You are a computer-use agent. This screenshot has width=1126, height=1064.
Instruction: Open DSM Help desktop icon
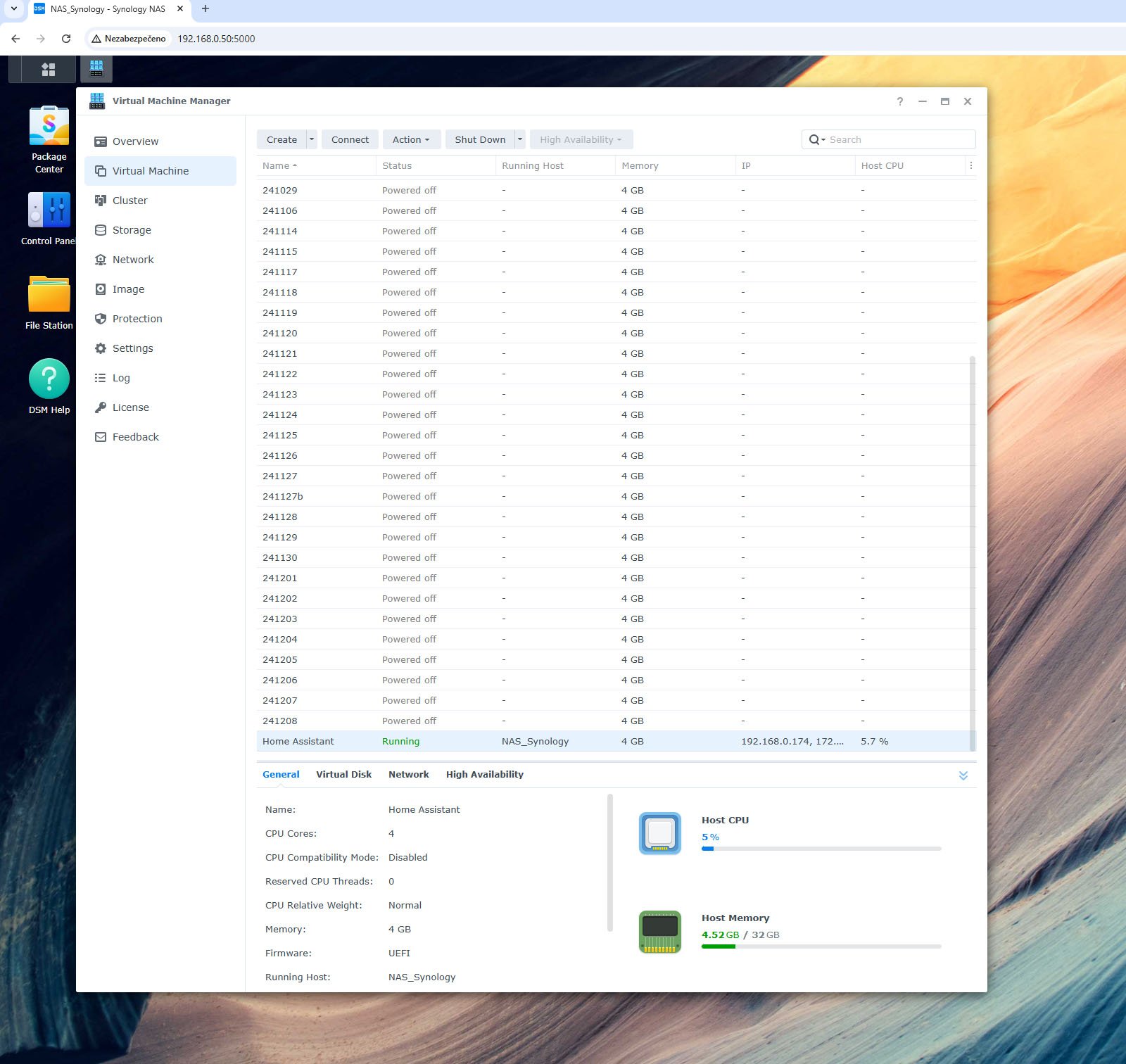click(49, 379)
